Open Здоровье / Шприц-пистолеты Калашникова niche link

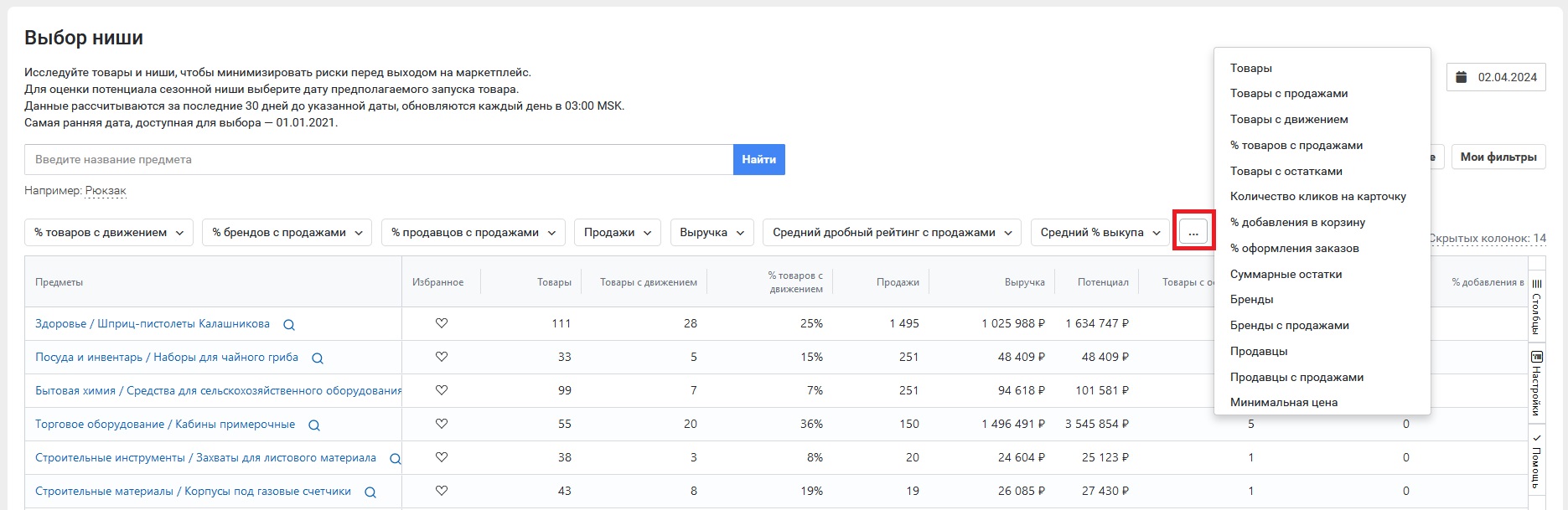click(x=153, y=323)
